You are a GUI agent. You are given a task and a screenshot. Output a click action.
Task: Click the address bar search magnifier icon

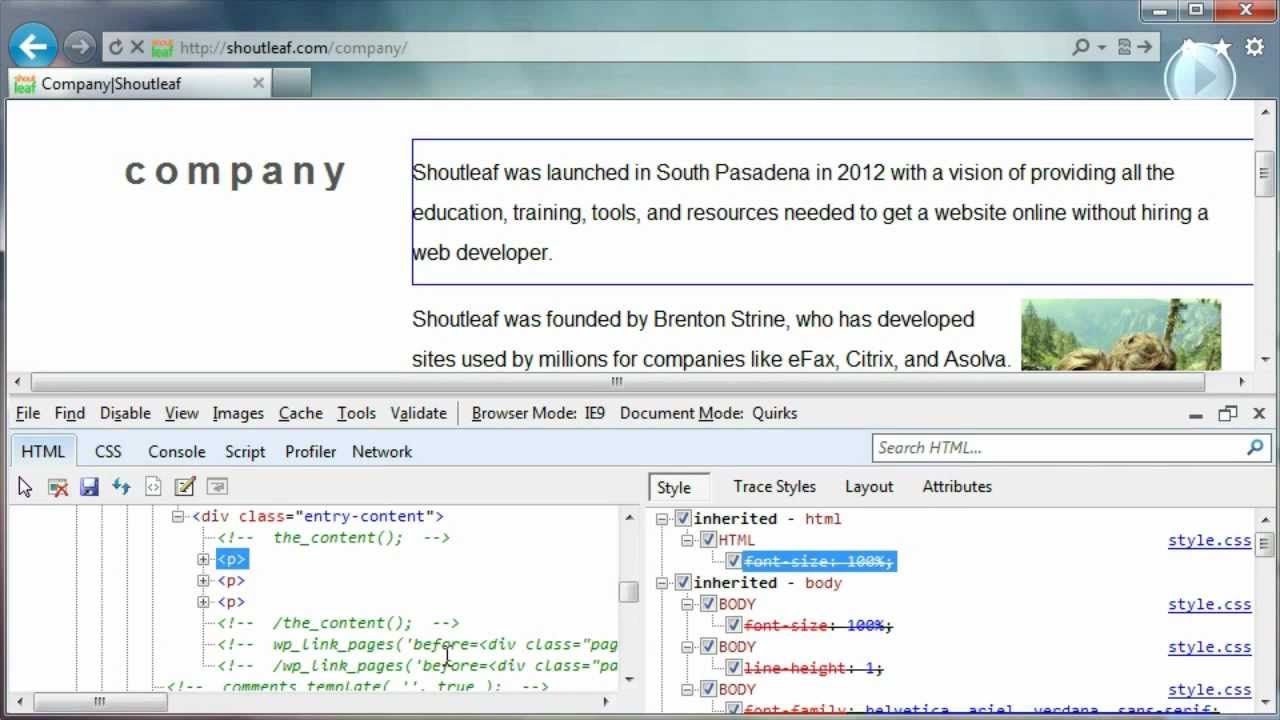click(x=1081, y=47)
